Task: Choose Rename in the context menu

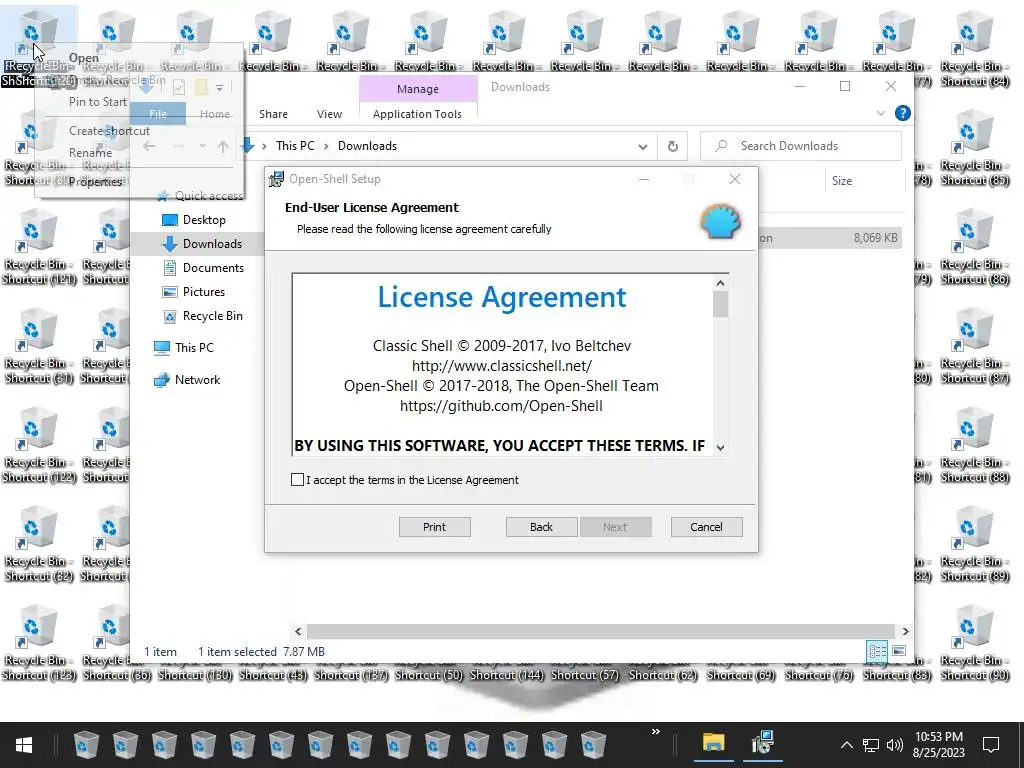Action: [91, 153]
